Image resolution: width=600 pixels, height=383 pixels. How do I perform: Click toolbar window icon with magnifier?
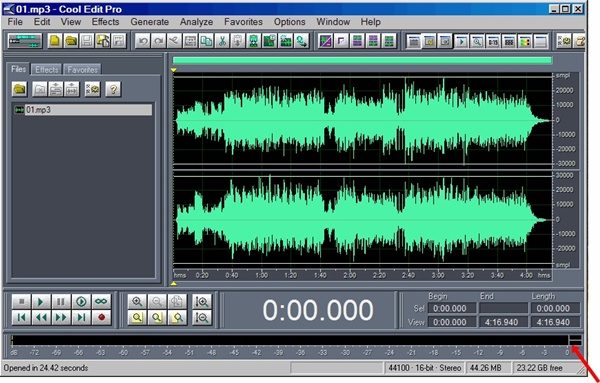[477, 41]
